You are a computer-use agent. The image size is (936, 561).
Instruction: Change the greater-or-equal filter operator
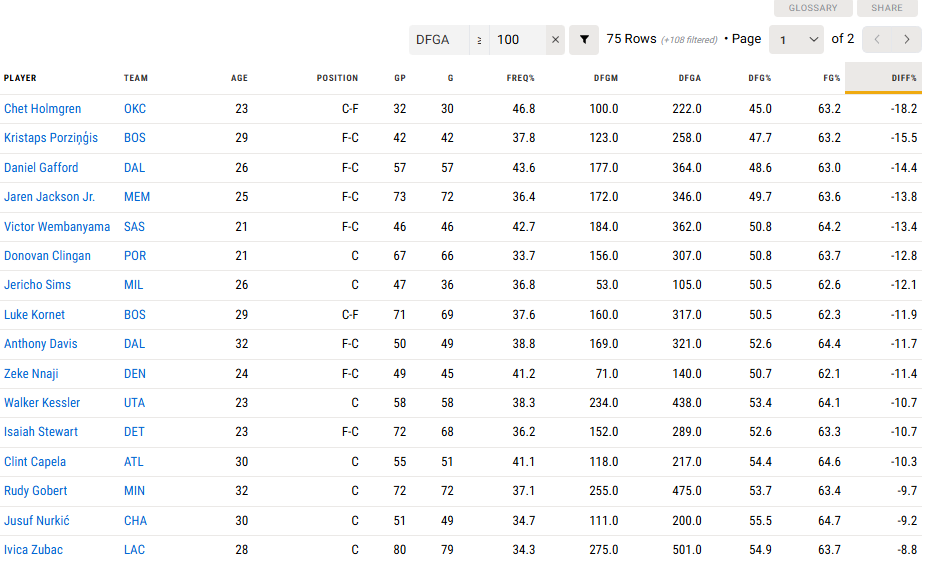coord(479,40)
